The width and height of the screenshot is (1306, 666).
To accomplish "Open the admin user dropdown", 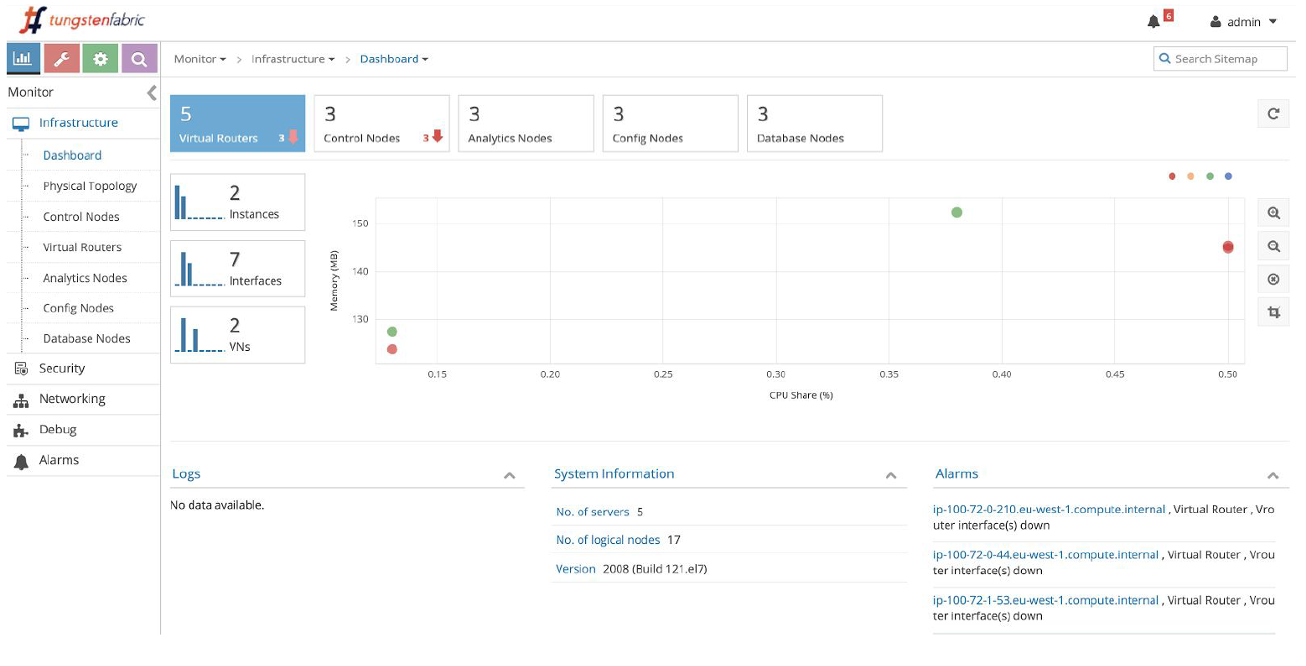I will (1244, 22).
